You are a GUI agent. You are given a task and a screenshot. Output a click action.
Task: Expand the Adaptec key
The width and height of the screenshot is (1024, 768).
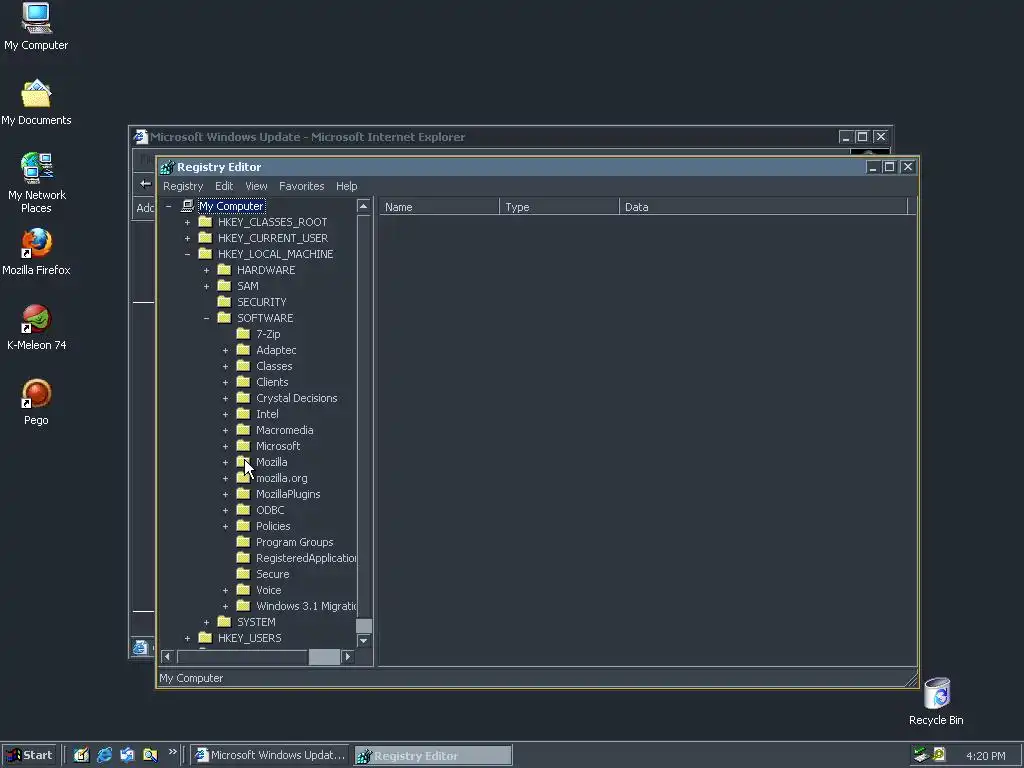point(225,350)
